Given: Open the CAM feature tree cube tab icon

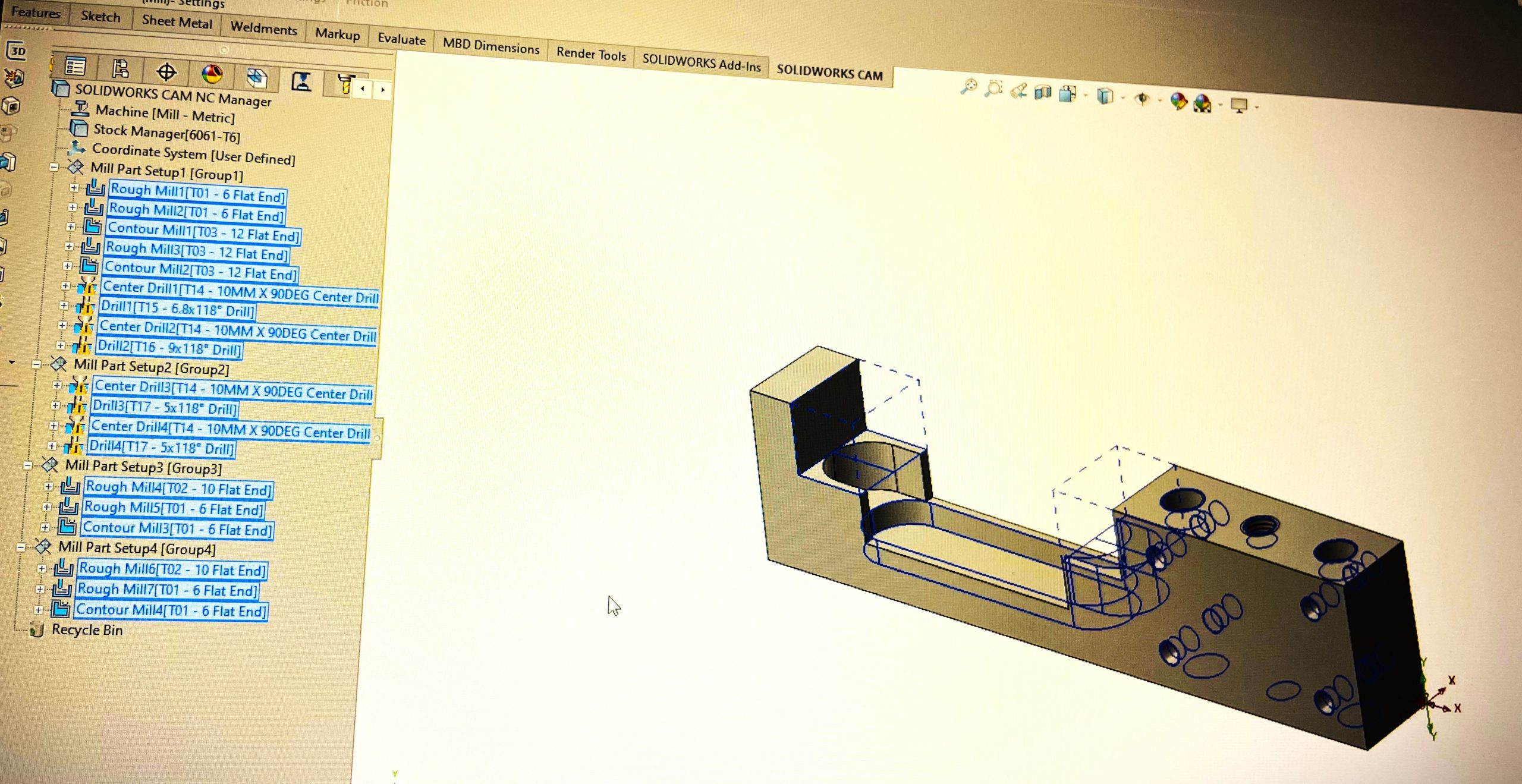Looking at the screenshot, I should pos(257,77).
